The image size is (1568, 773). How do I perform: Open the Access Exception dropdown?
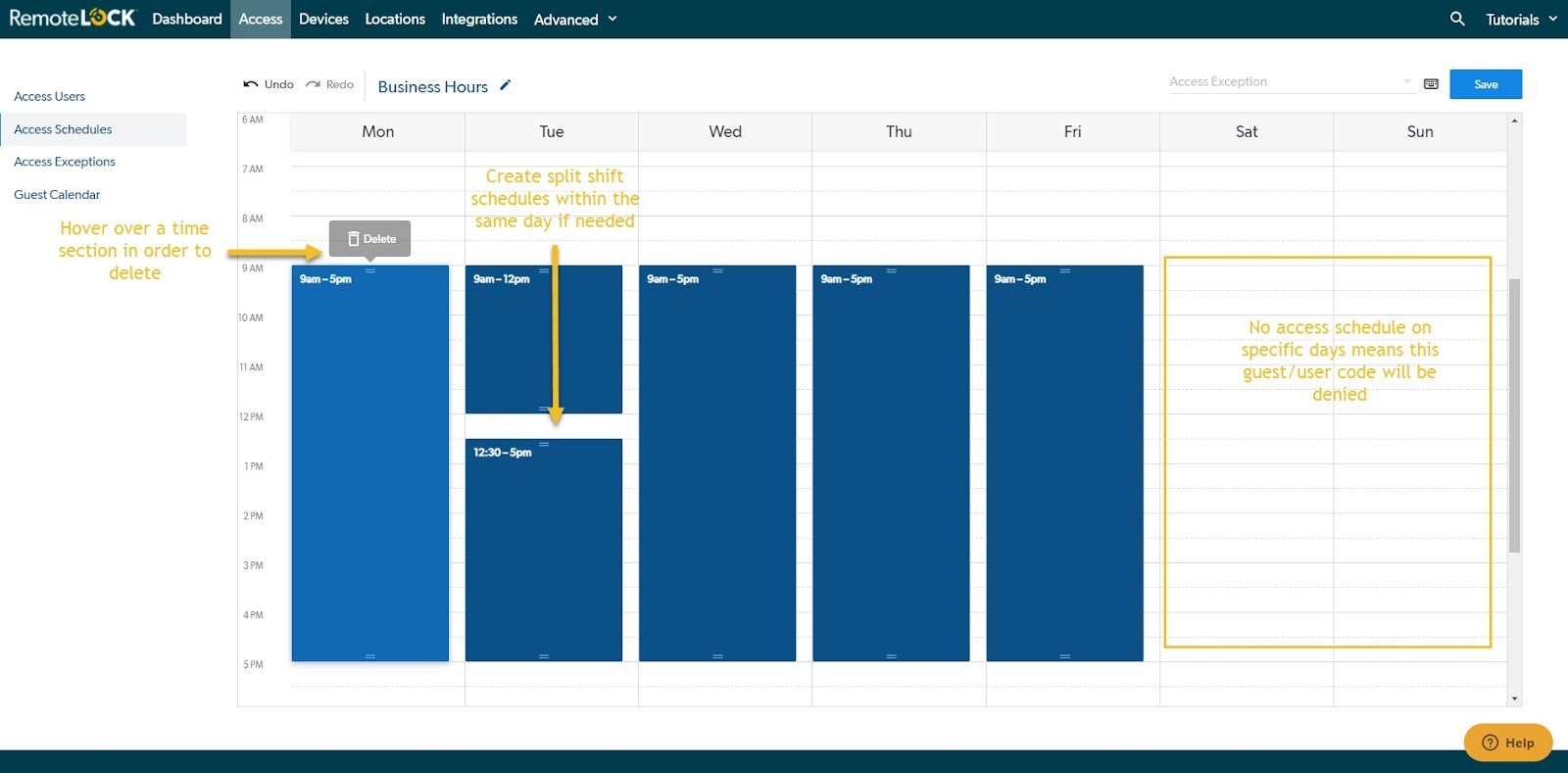(1290, 82)
